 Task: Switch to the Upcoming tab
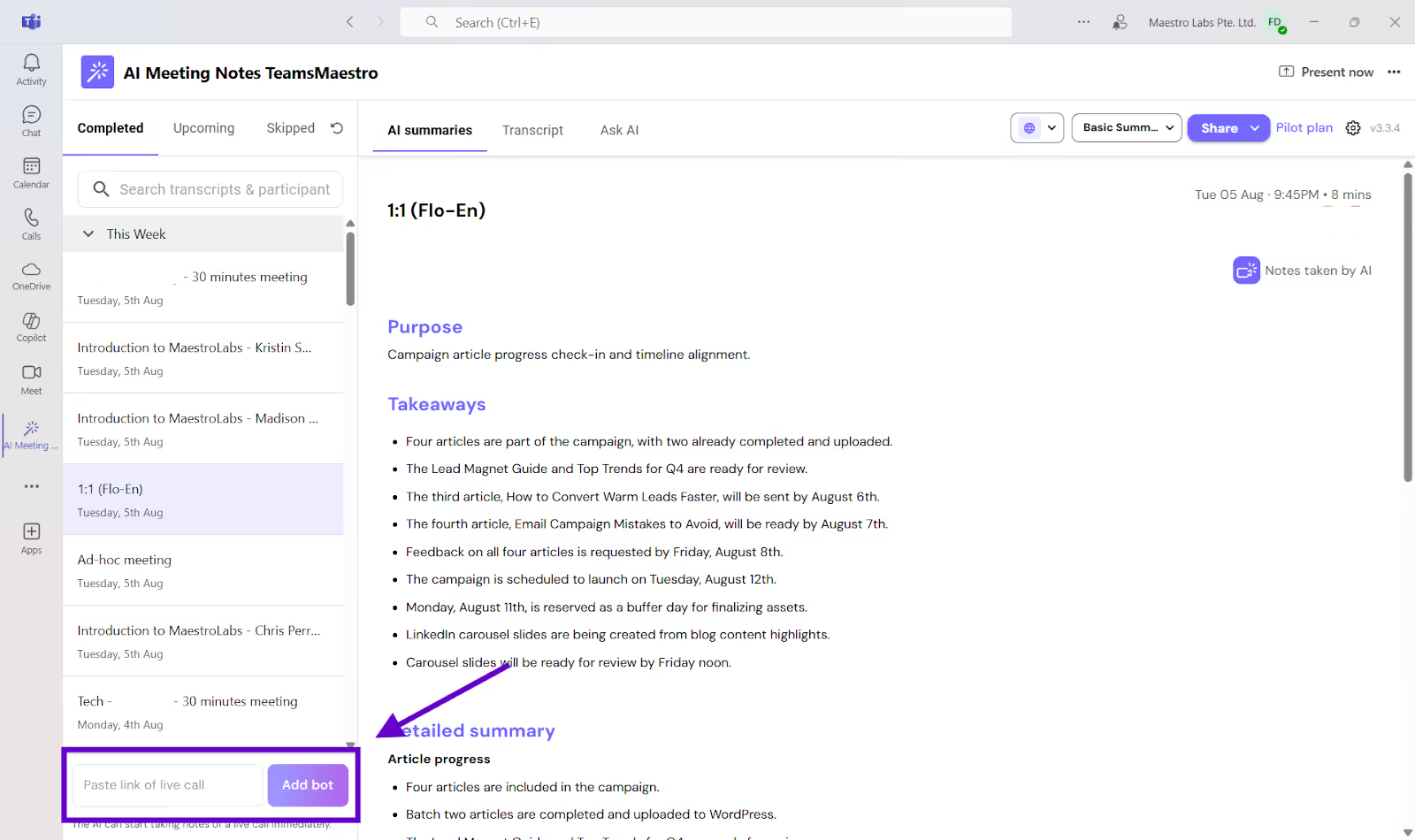(204, 128)
